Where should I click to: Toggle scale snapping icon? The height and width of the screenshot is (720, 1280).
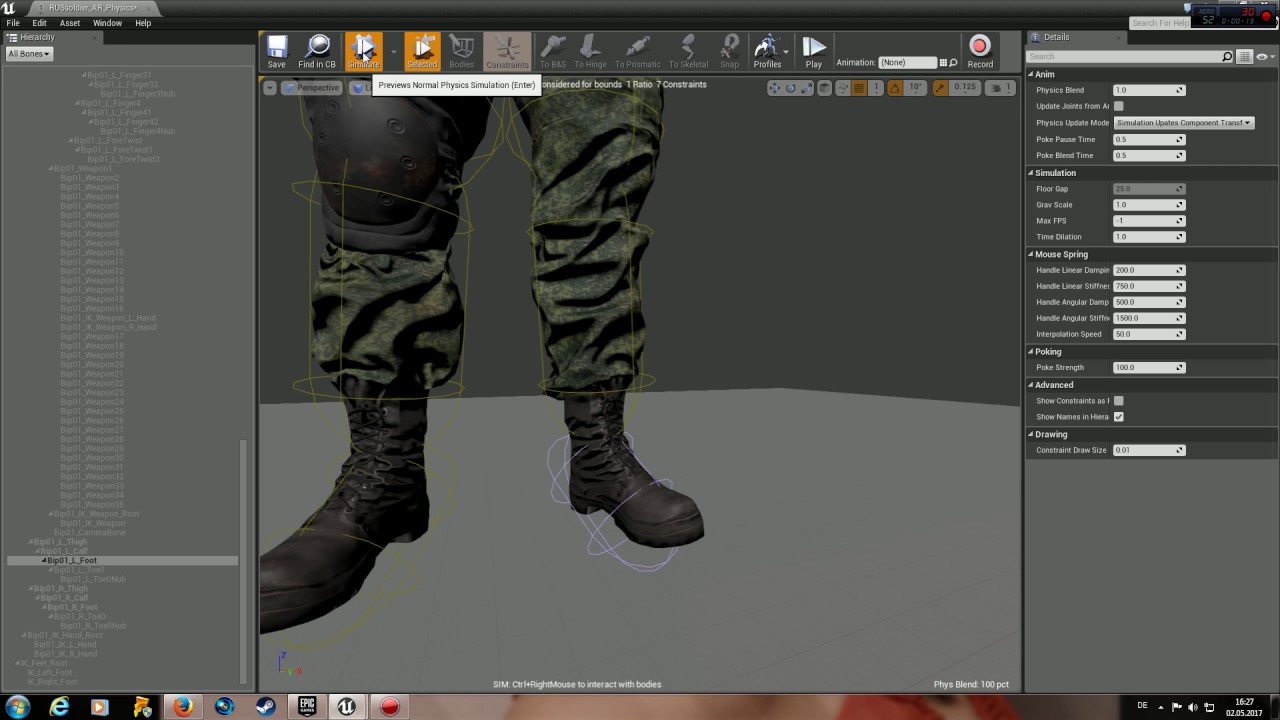tap(940, 88)
